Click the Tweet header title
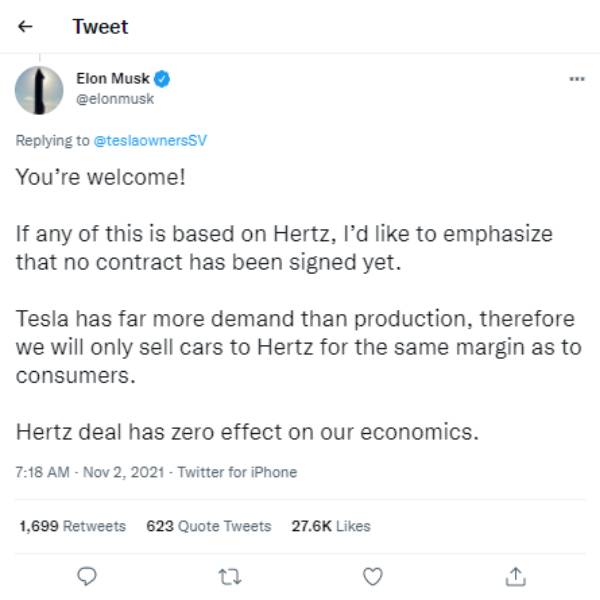The height and width of the screenshot is (600, 600). (x=100, y=27)
